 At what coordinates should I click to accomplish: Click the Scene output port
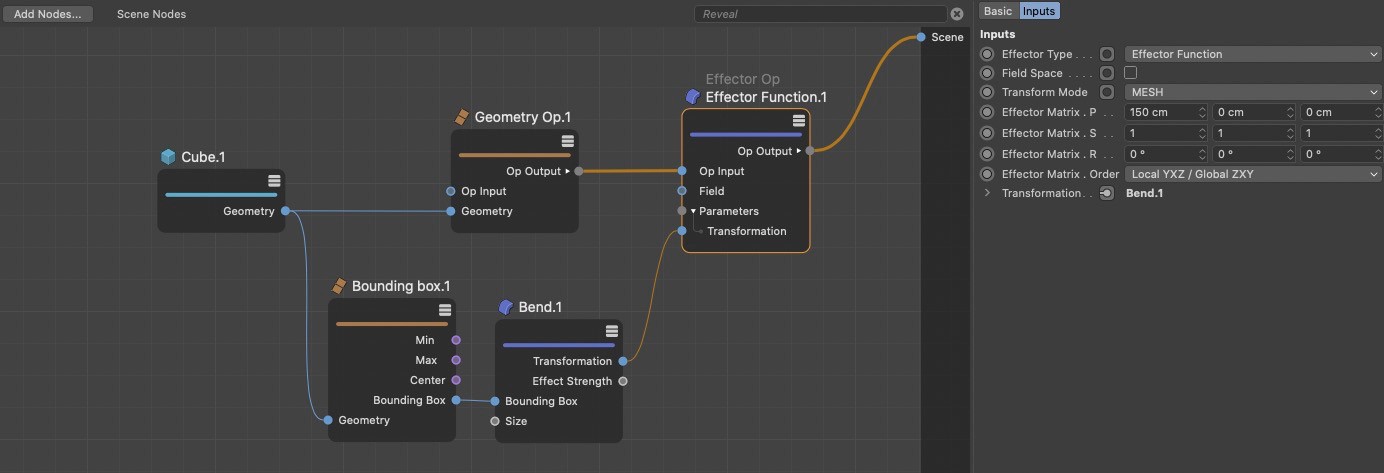coord(921,37)
